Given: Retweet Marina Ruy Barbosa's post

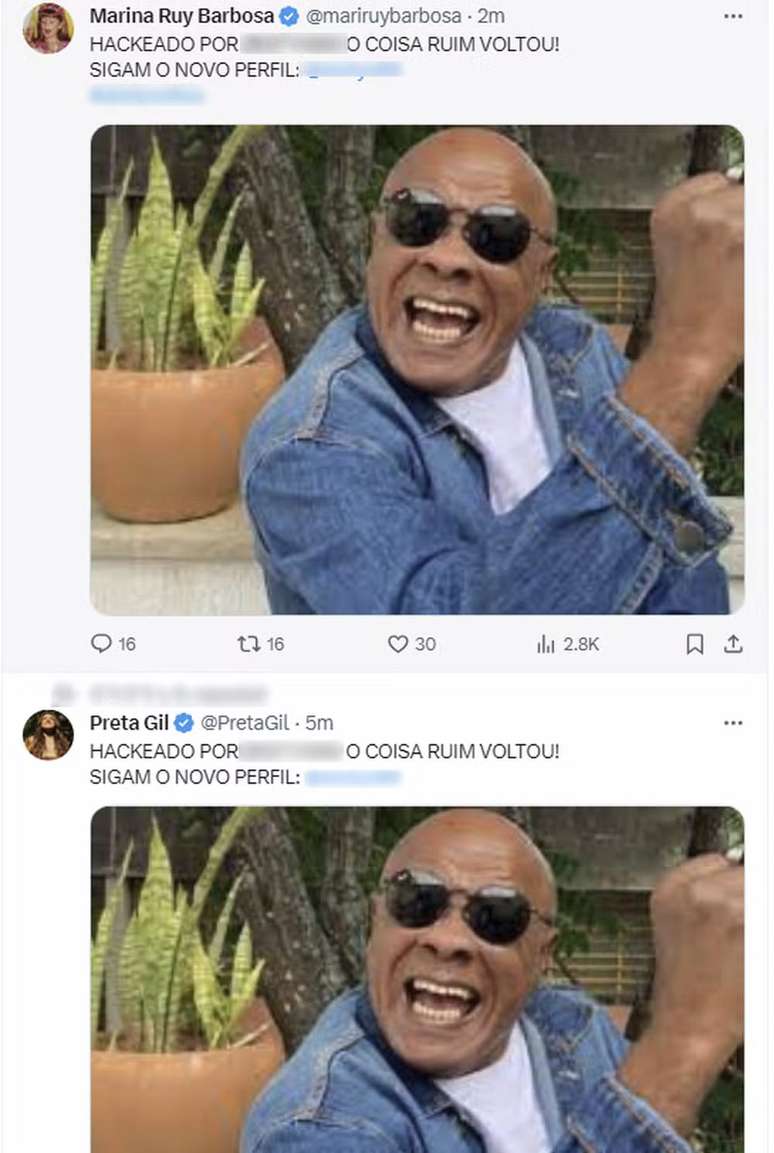Looking at the screenshot, I should pyautogui.click(x=249, y=644).
